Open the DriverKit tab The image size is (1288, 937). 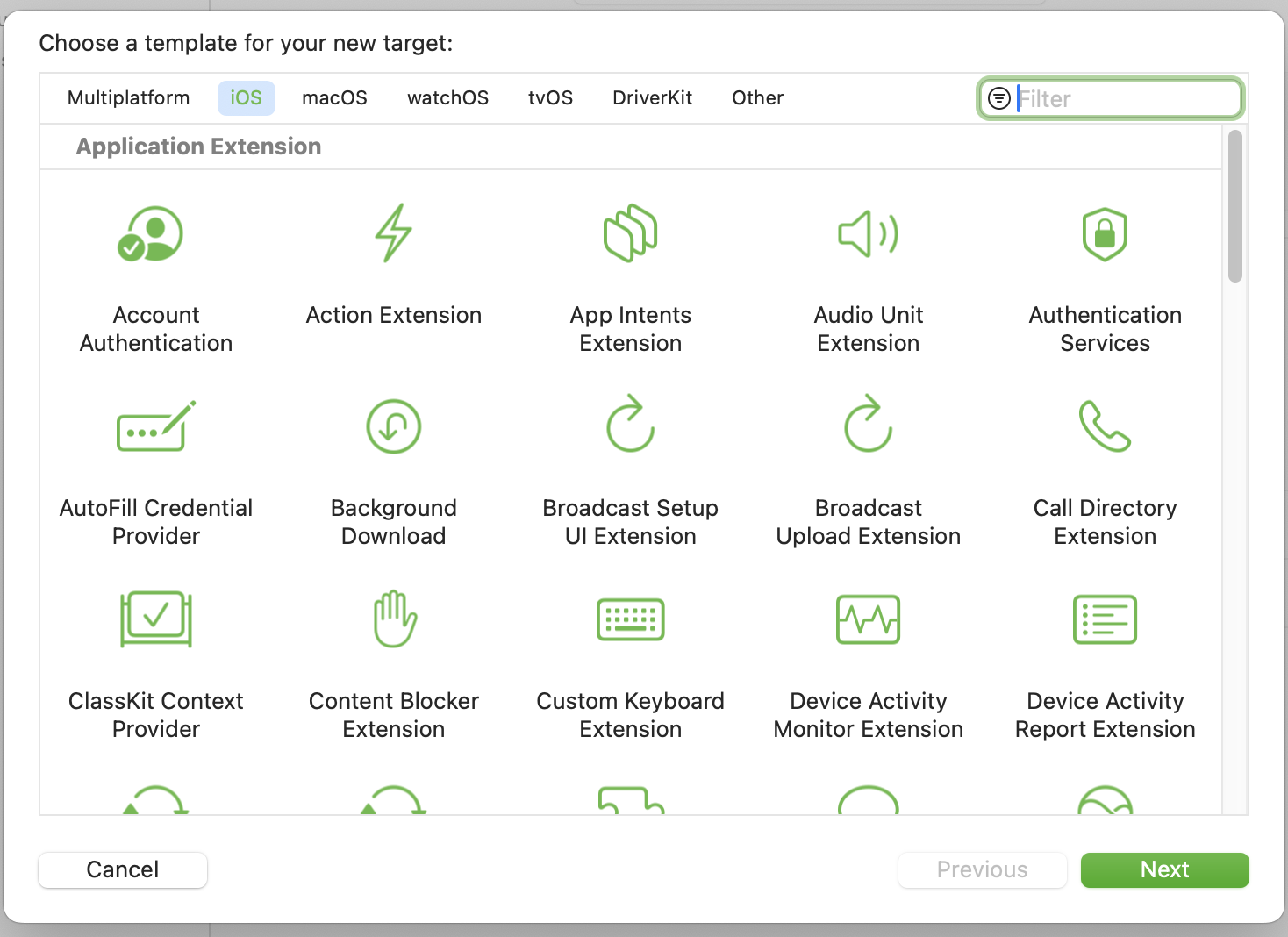tap(653, 97)
